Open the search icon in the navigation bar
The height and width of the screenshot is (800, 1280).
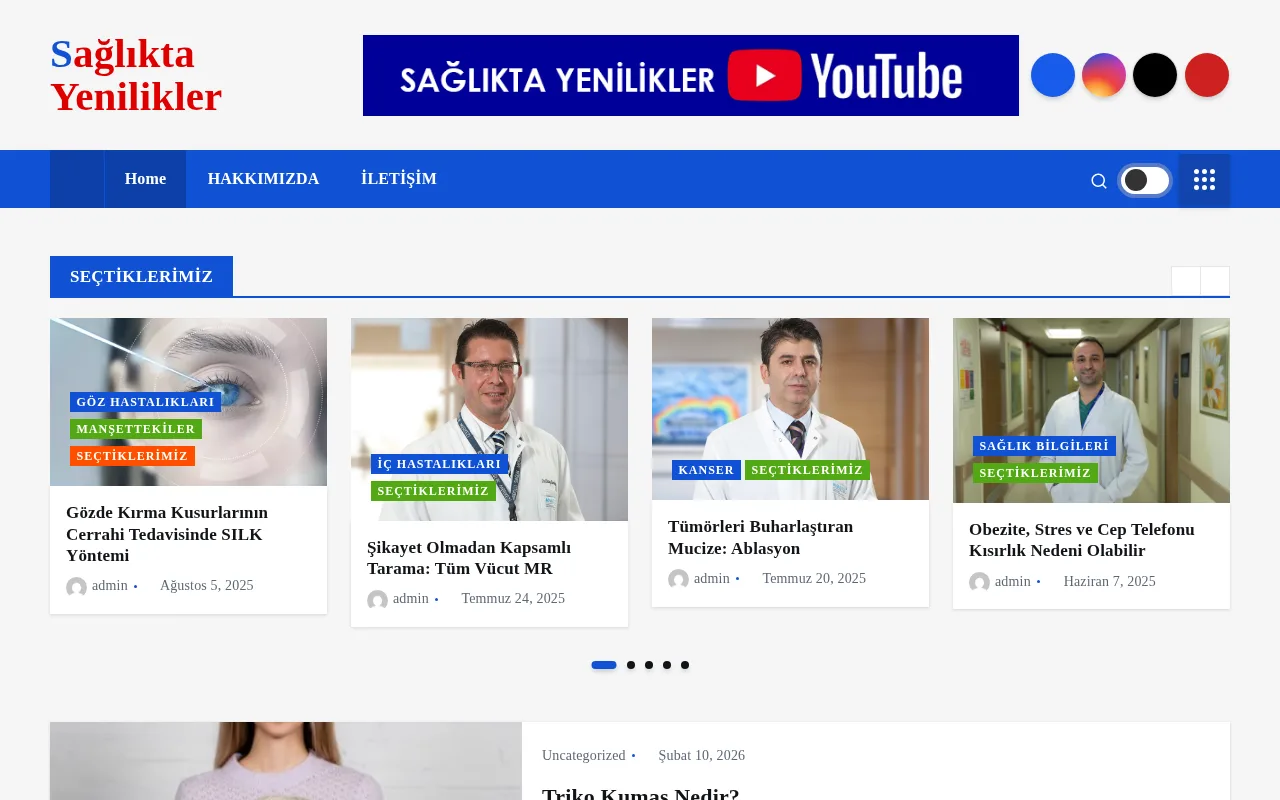[x=1098, y=181]
